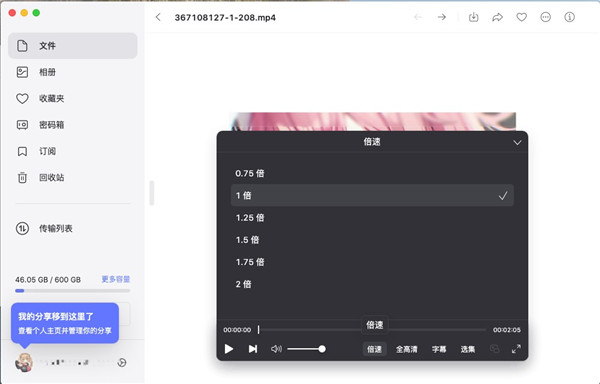Click the picture-in-picture icon in player
The height and width of the screenshot is (384, 600).
coord(494,349)
